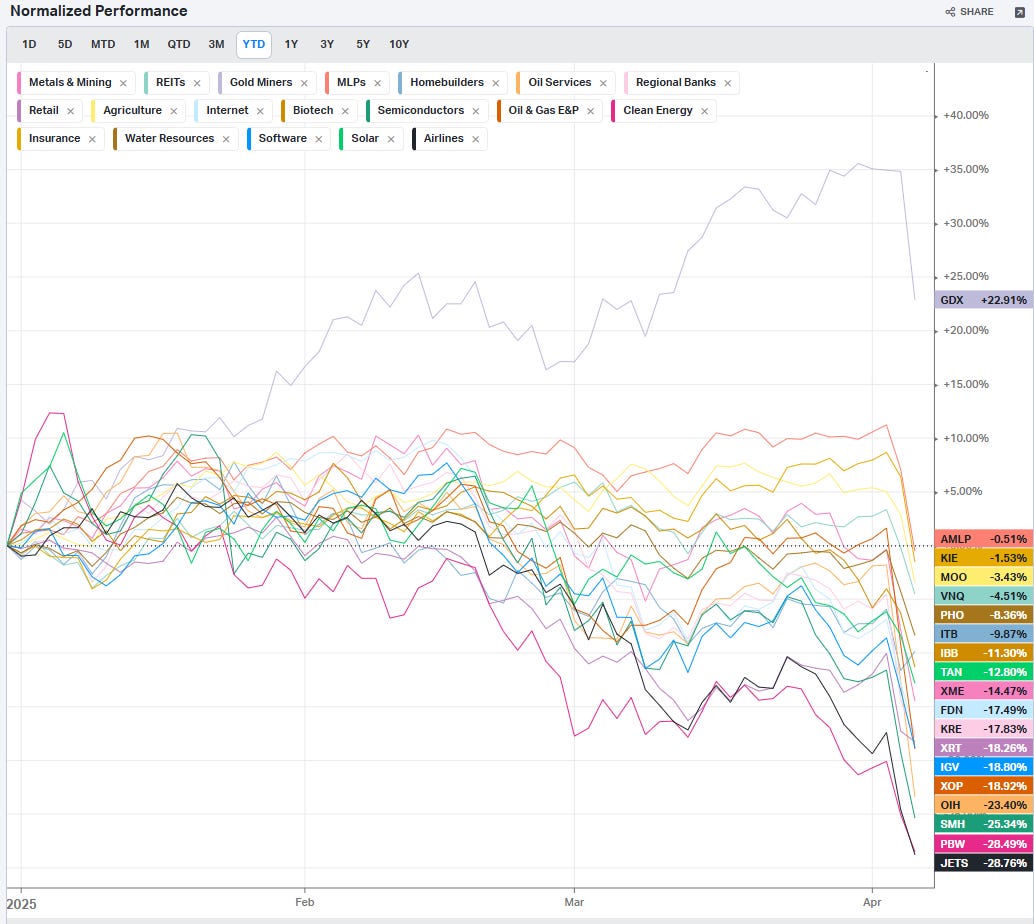This screenshot has width=1034, height=924.
Task: Click the ITB -9.87% value tag
Action: pyautogui.click(x=983, y=634)
